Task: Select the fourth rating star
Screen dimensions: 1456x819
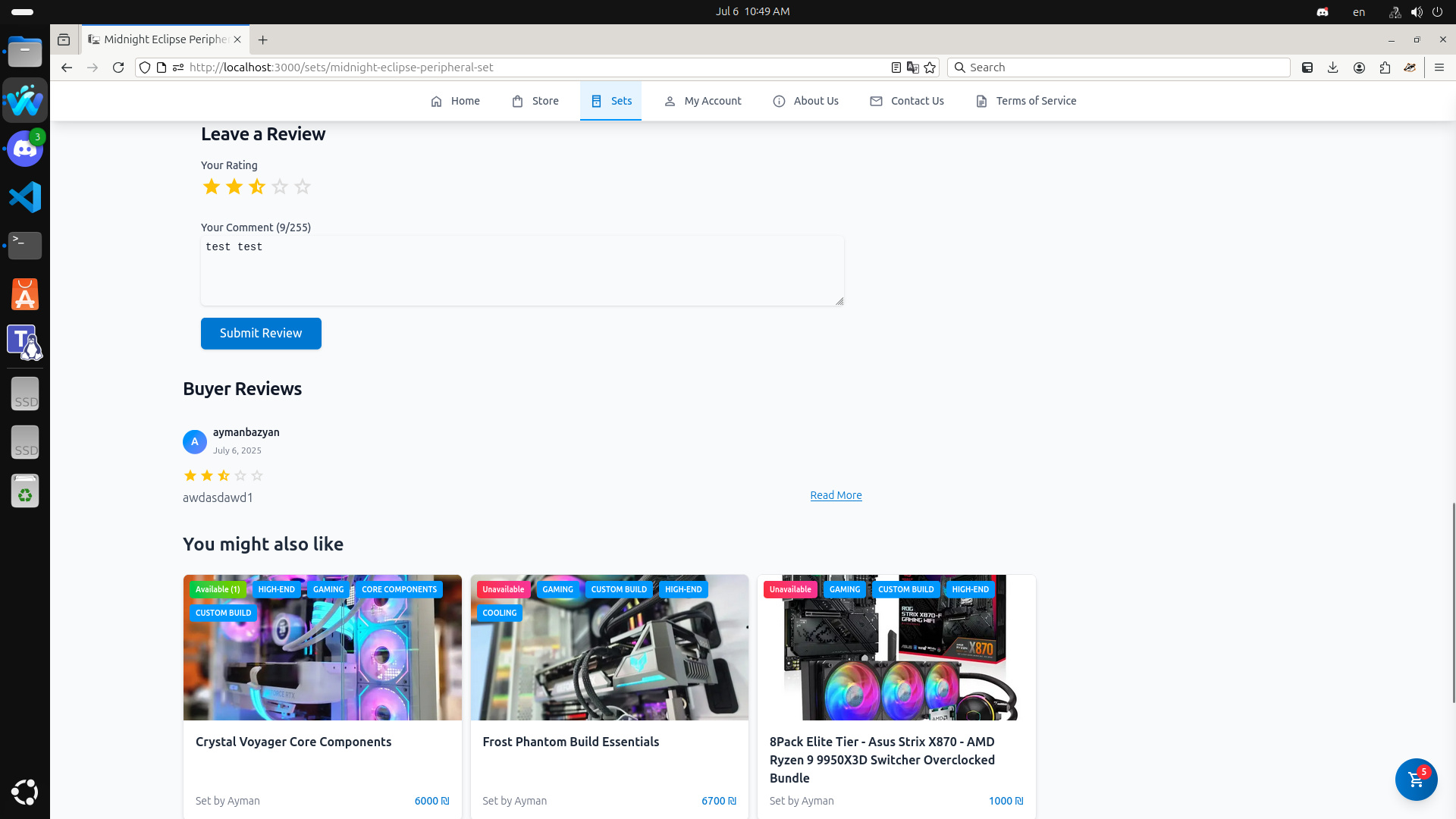Action: [280, 187]
